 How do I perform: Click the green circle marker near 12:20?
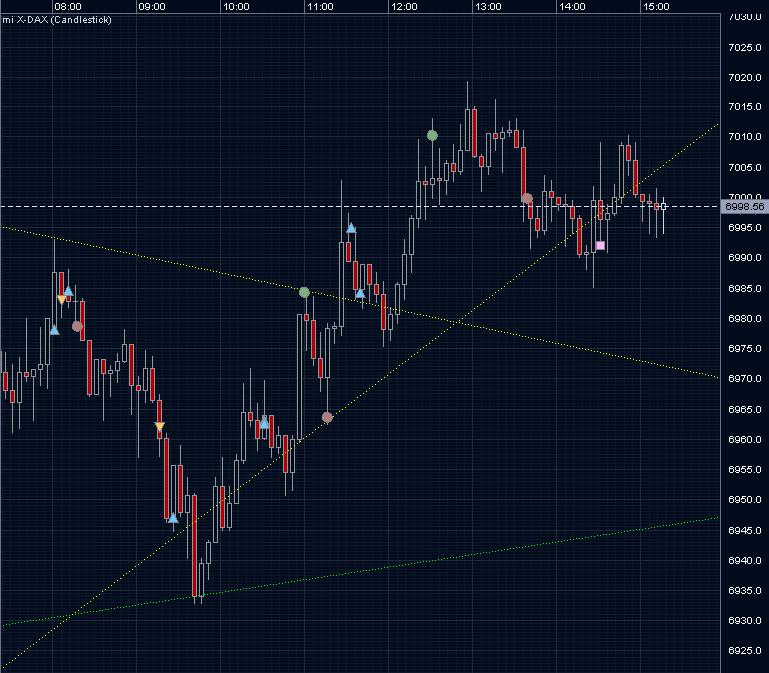[x=432, y=135]
